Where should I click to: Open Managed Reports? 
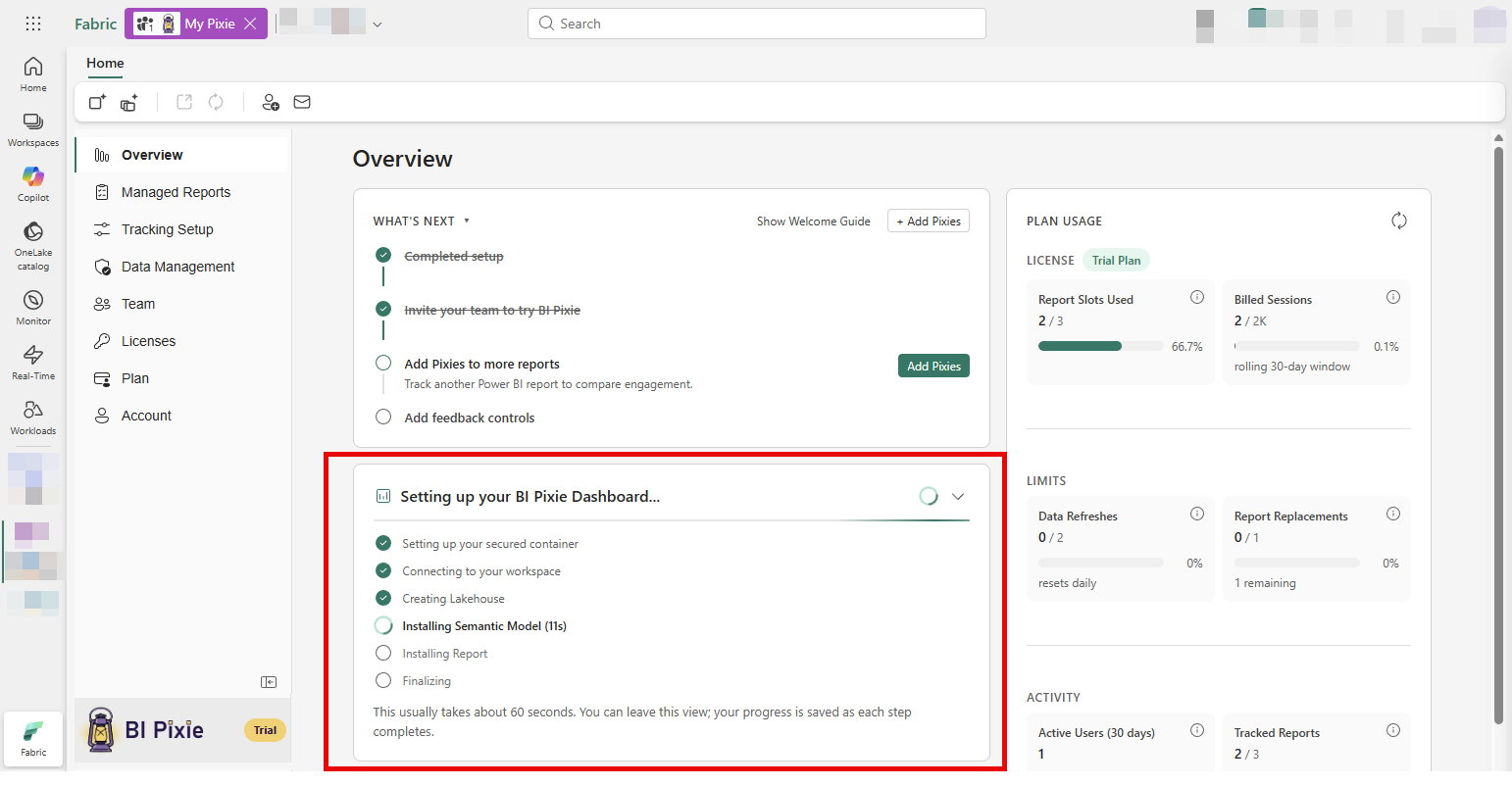[x=181, y=192]
